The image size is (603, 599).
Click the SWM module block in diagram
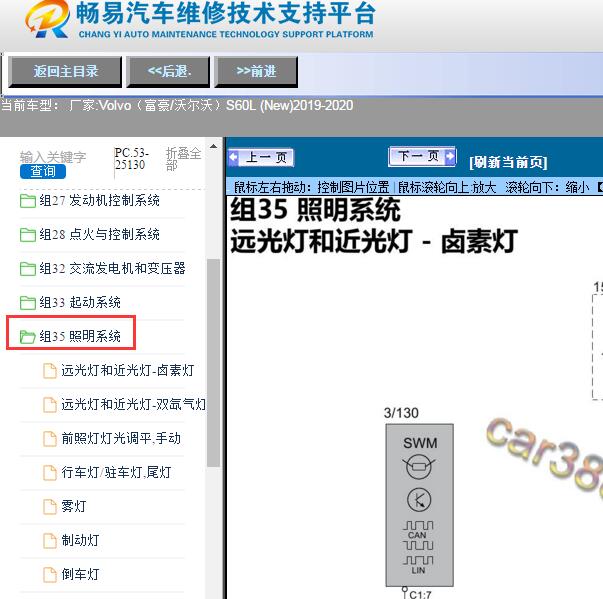click(x=420, y=505)
